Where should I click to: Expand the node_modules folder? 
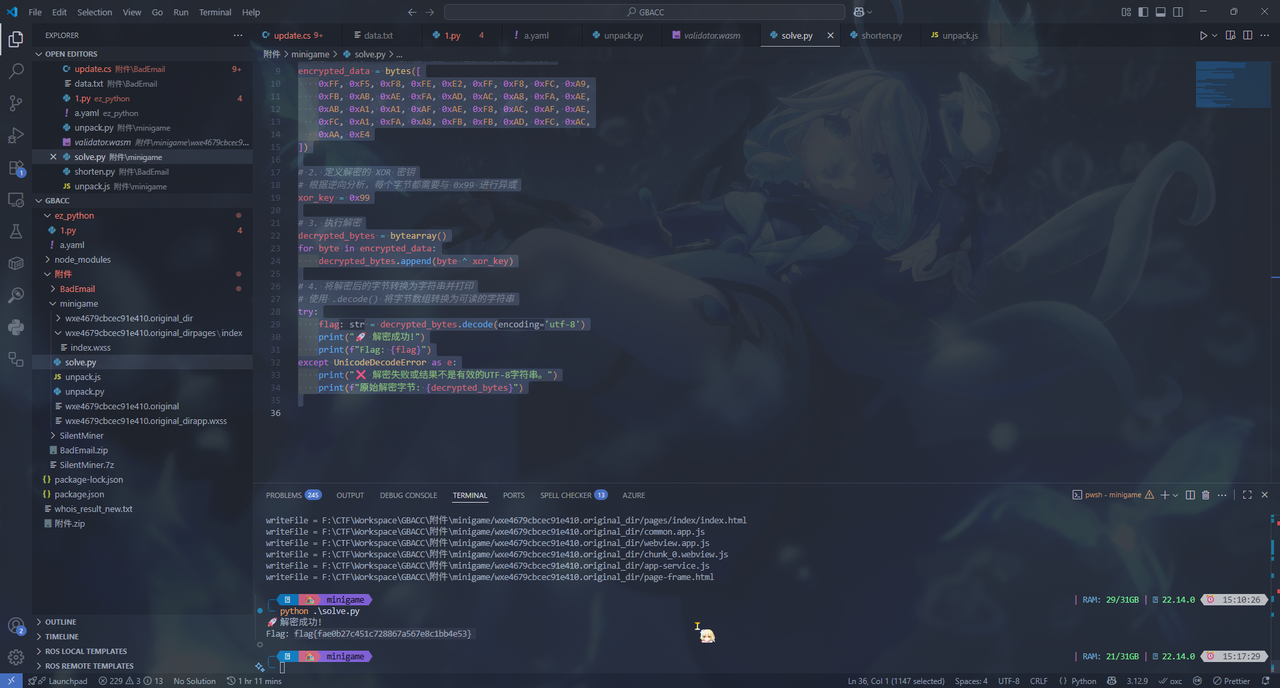coord(83,259)
